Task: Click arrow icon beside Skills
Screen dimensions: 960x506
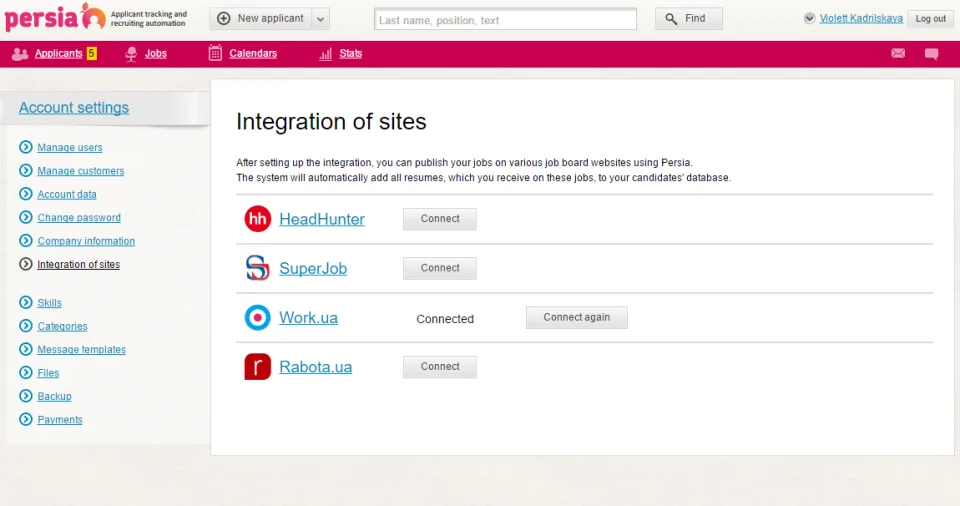Action: tap(26, 302)
